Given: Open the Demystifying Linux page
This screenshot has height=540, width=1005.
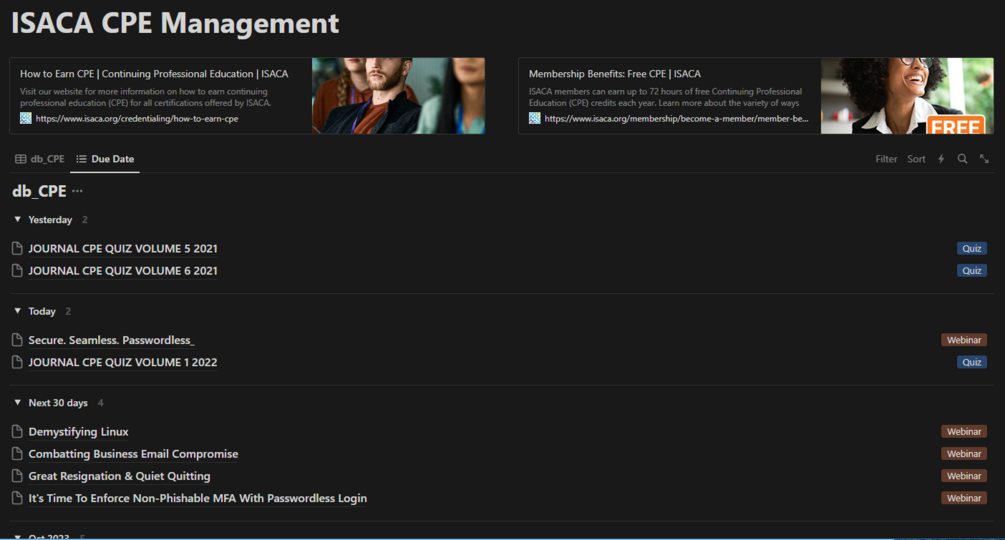Looking at the screenshot, I should pos(78,431).
